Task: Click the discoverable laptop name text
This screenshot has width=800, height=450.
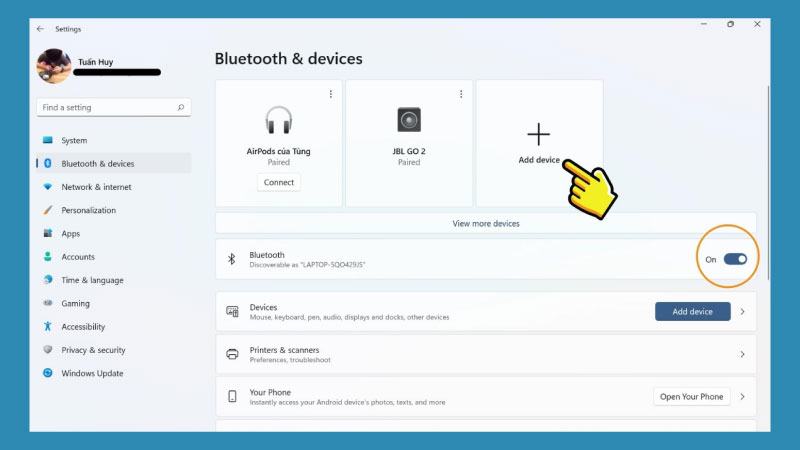Action: (x=307, y=265)
